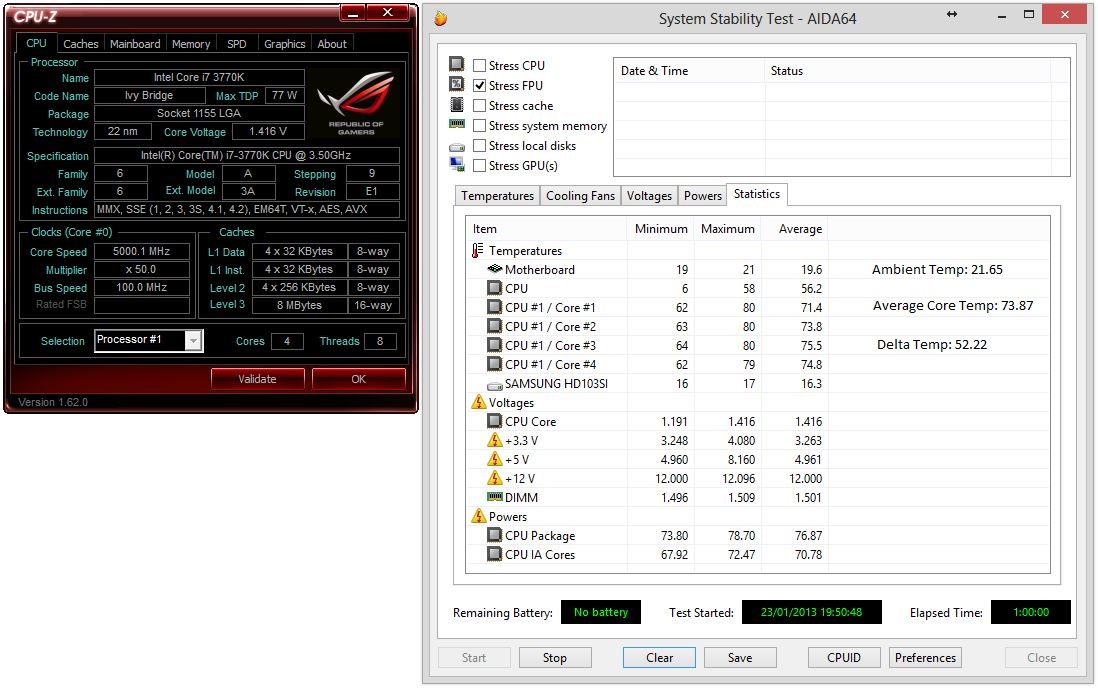Screen dimensions: 1098x688
Task: Open the Powers tab
Action: 702,195
